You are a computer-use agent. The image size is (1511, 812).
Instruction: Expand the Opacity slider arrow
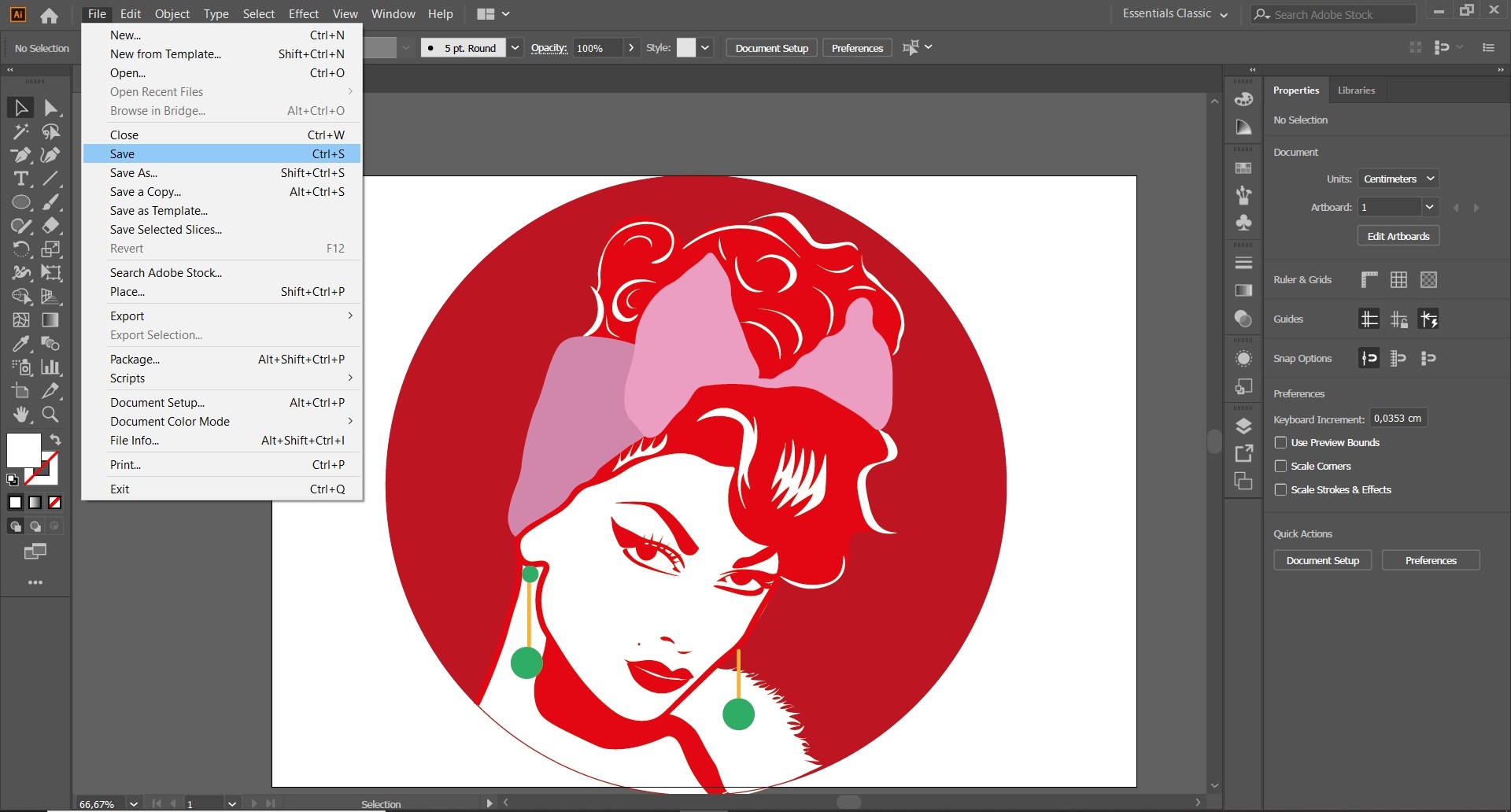631,48
